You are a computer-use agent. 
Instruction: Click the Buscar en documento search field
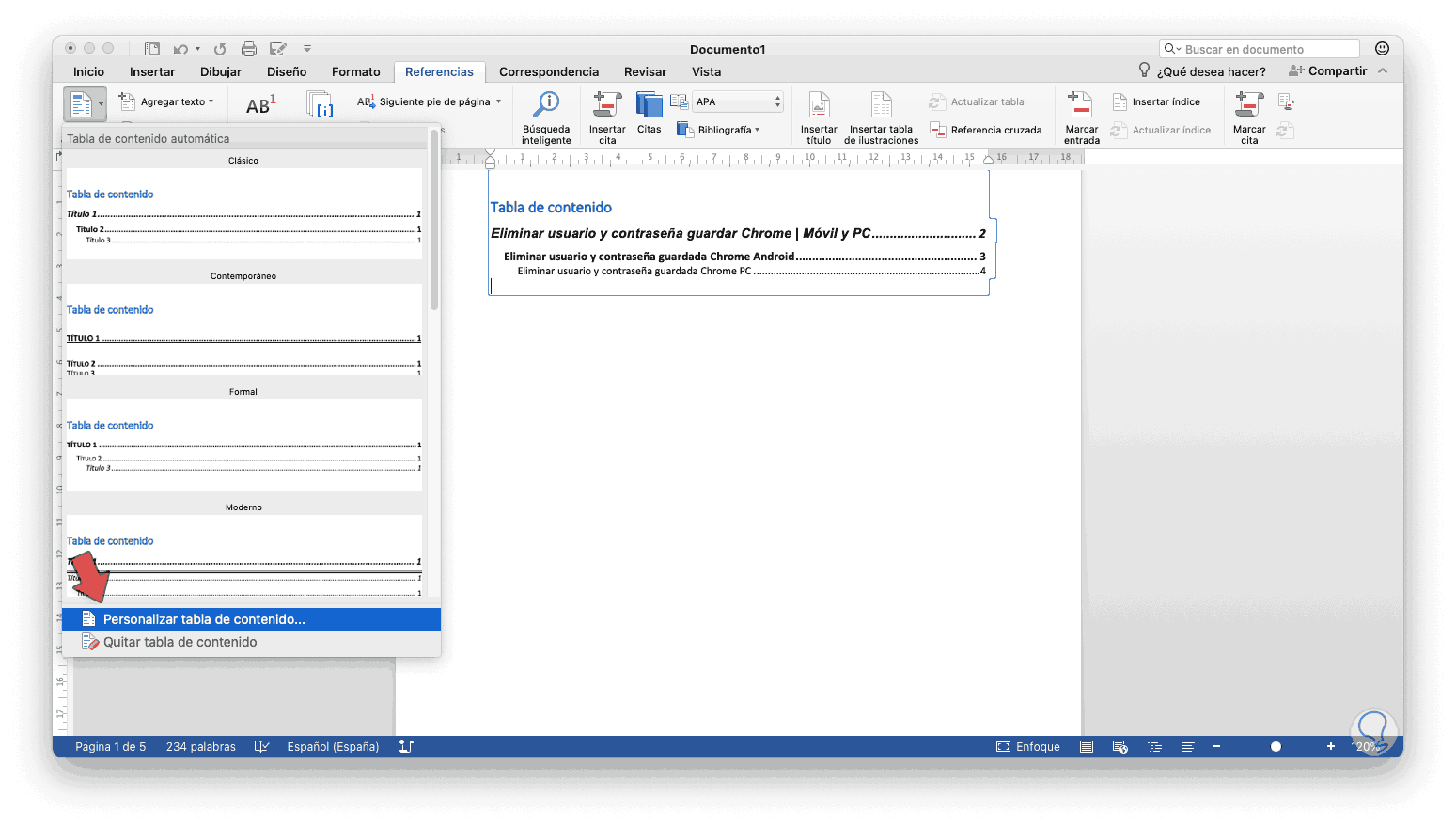(1260, 49)
